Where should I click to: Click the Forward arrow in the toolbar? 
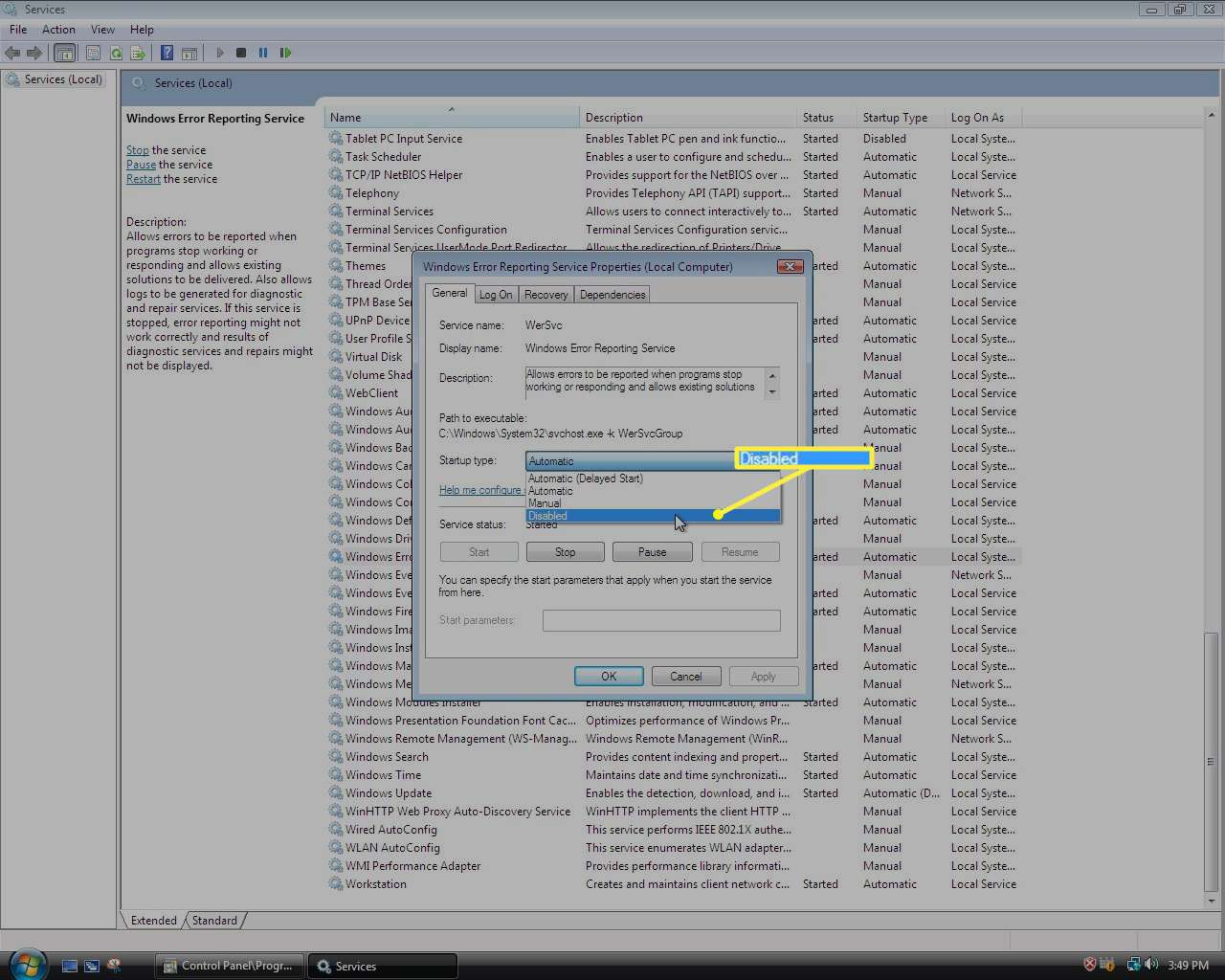[34, 53]
